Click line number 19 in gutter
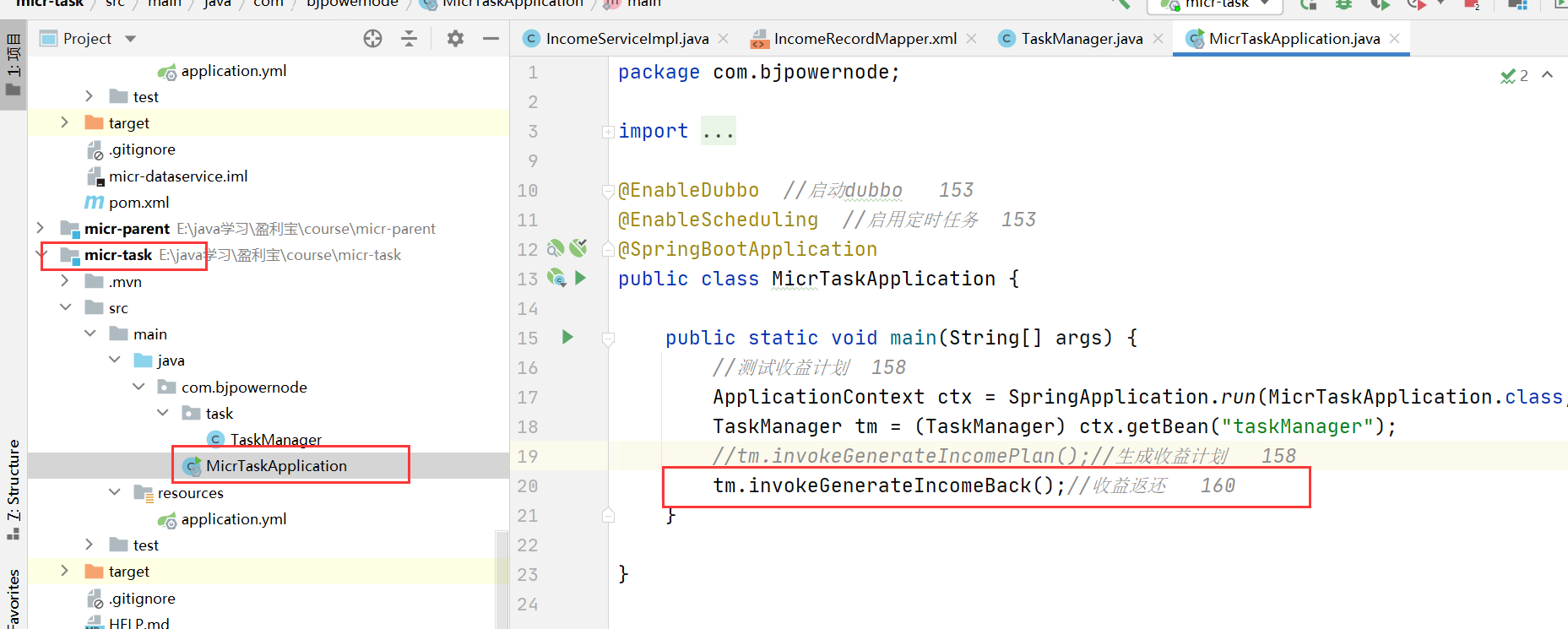 coord(528,456)
